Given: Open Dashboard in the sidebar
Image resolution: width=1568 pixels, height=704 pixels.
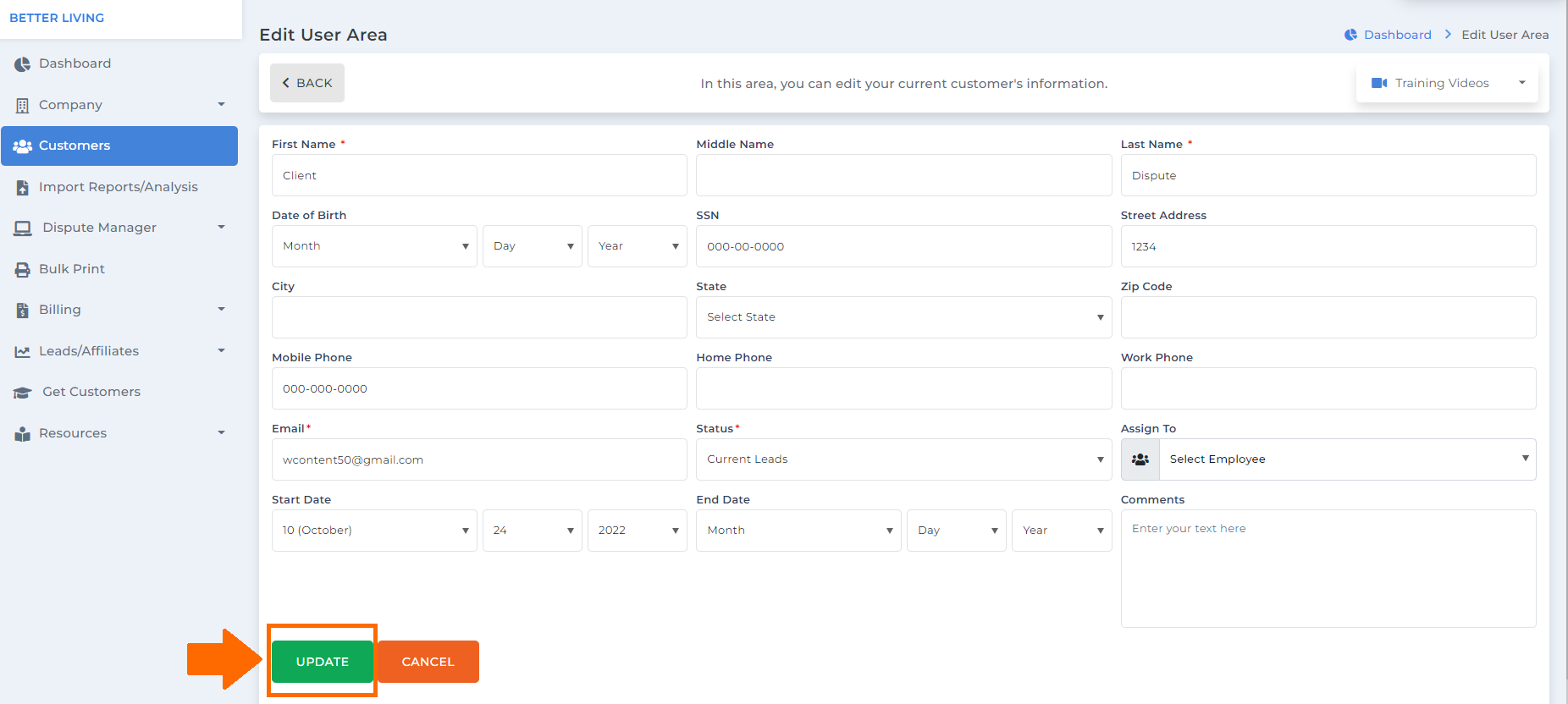Looking at the screenshot, I should (x=119, y=63).
